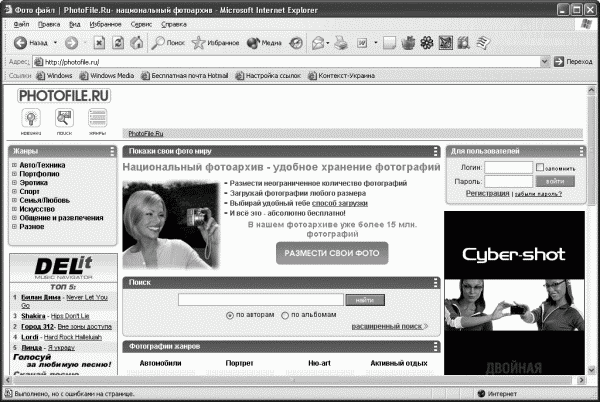Click the framed picture toolbar icon
The height and width of the screenshot is (402, 600).
445,43
